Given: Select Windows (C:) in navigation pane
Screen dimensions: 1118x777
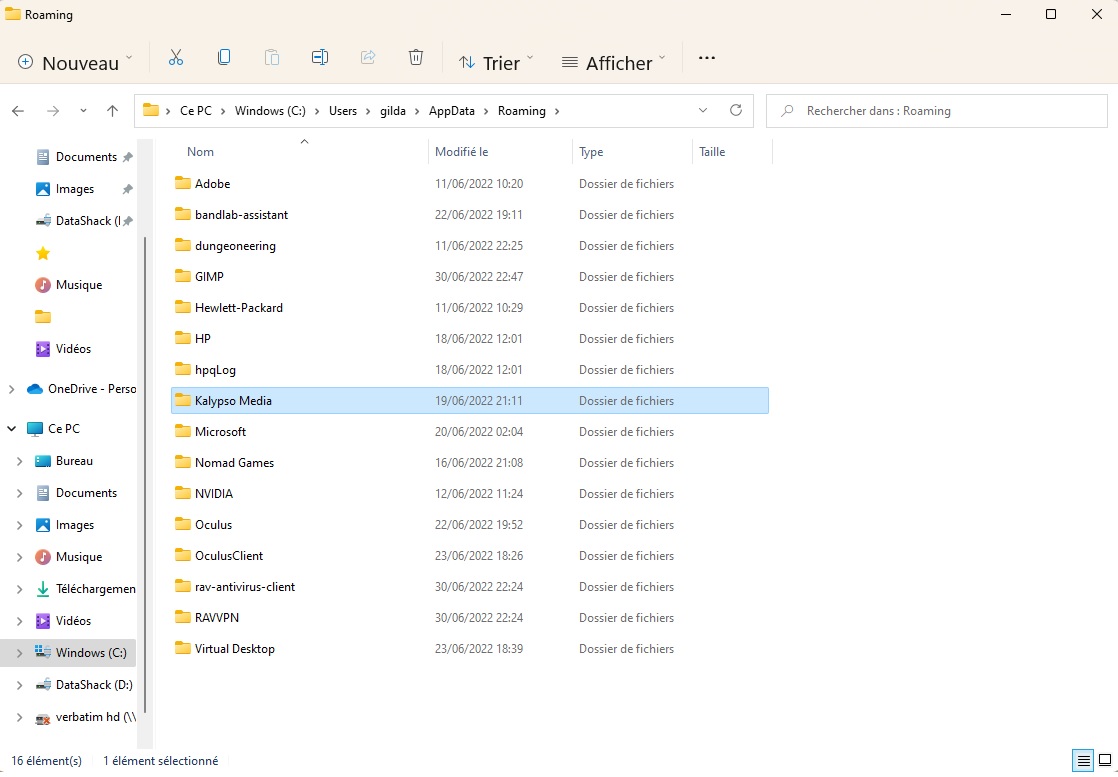Looking at the screenshot, I should pos(91,653).
